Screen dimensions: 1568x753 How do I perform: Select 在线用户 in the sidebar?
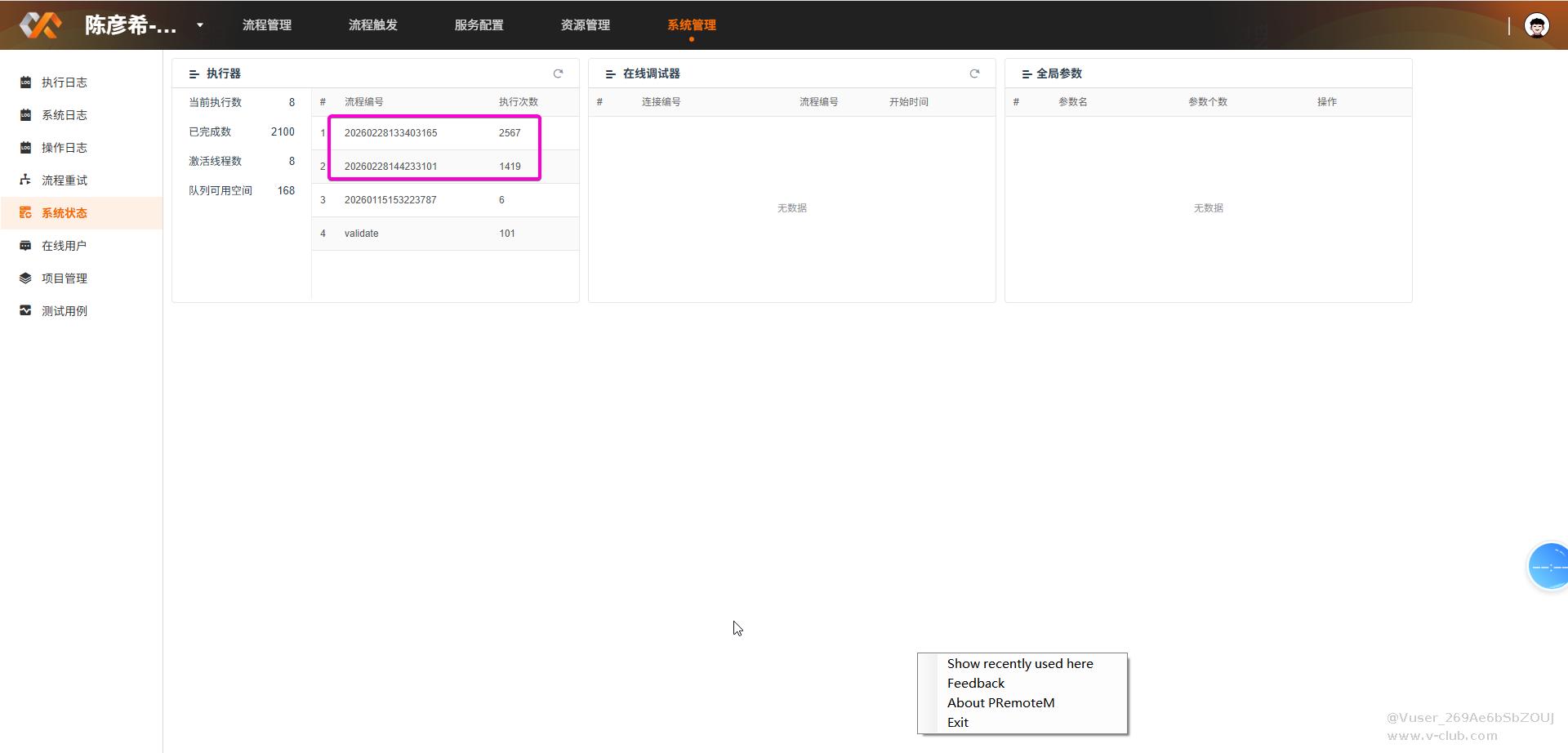tap(64, 246)
